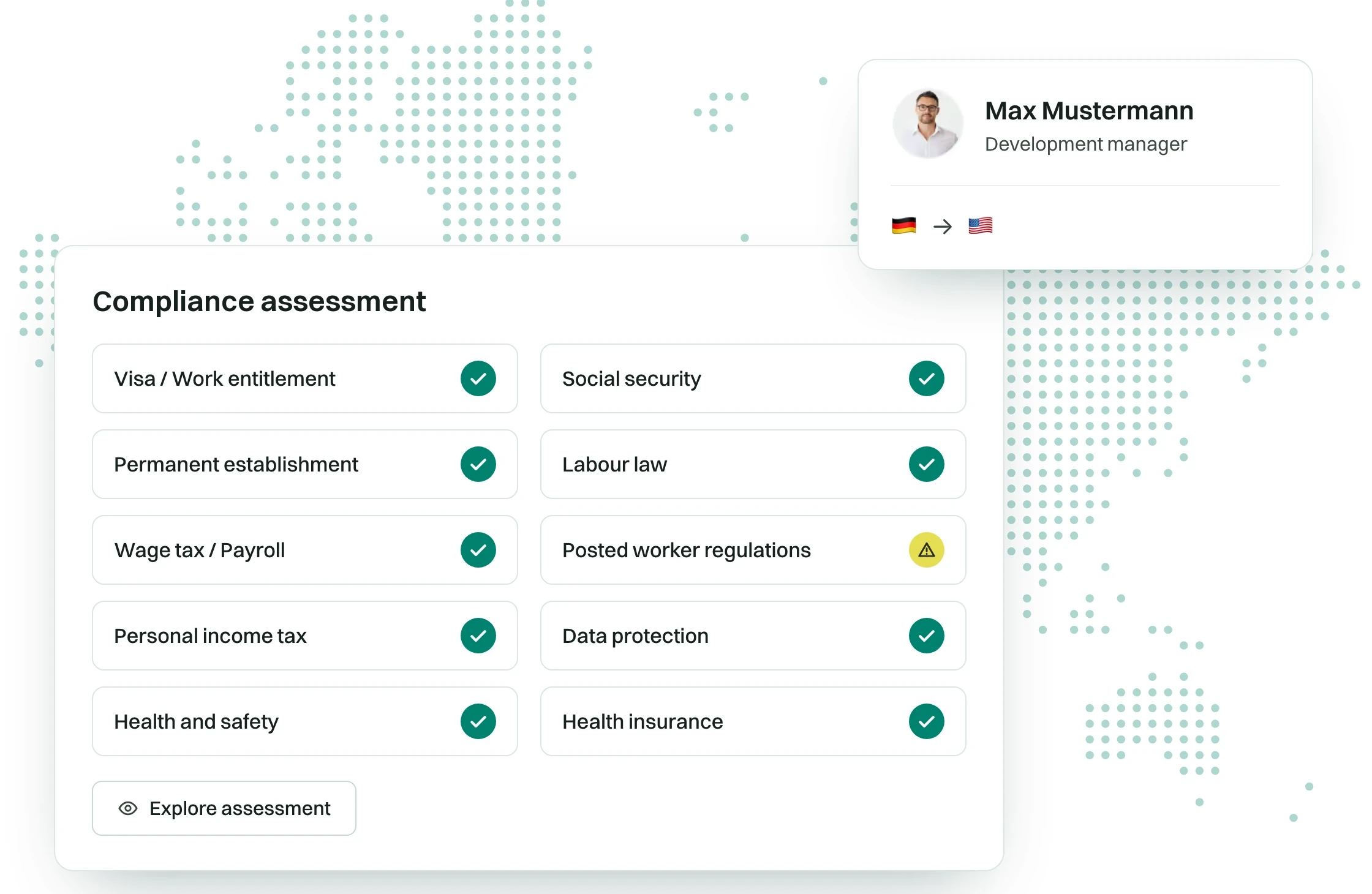Click the United States flag icon
This screenshot has height=894, width=1372.
coord(981,226)
